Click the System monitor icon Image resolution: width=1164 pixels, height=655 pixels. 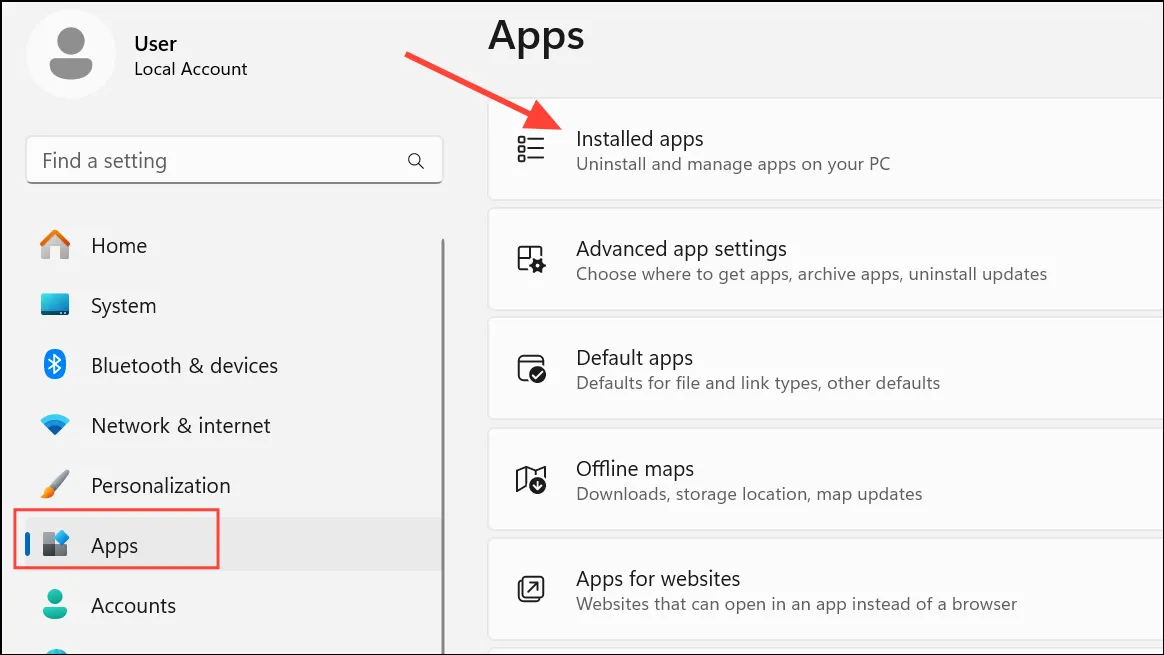click(x=55, y=304)
